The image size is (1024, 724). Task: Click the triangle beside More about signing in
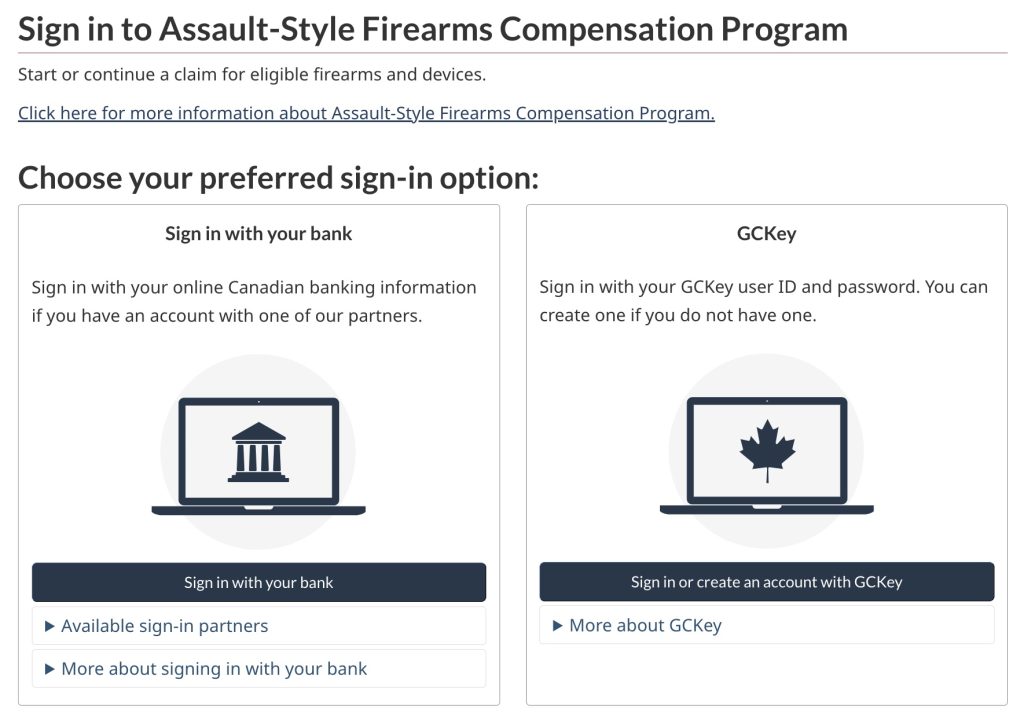[50, 668]
